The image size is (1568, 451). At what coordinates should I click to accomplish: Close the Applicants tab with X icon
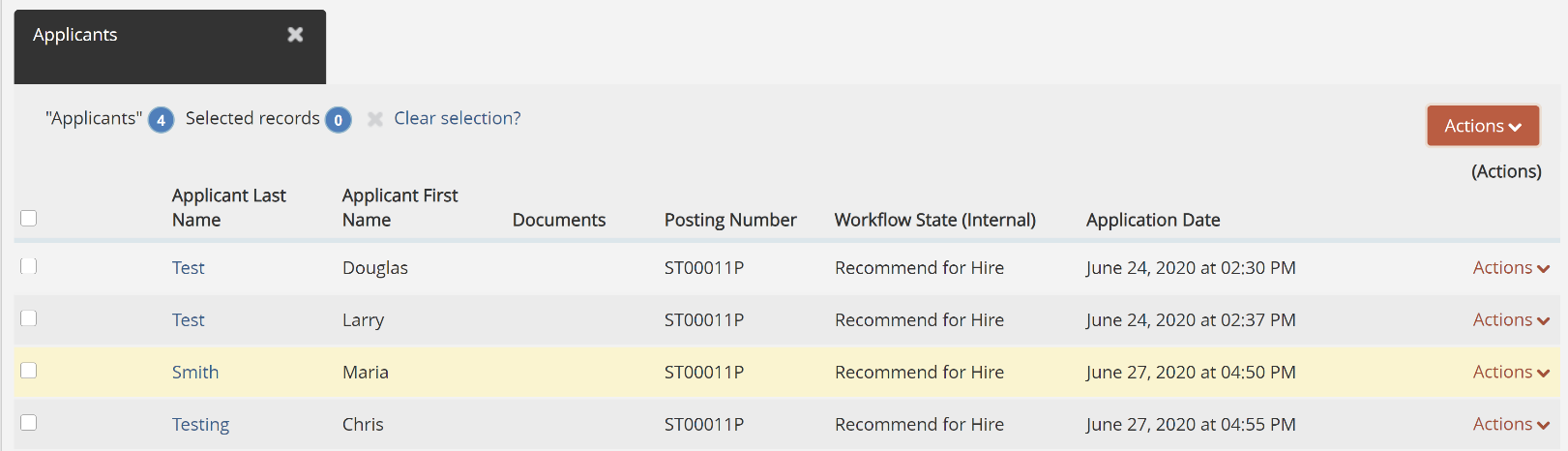pyautogui.click(x=295, y=35)
